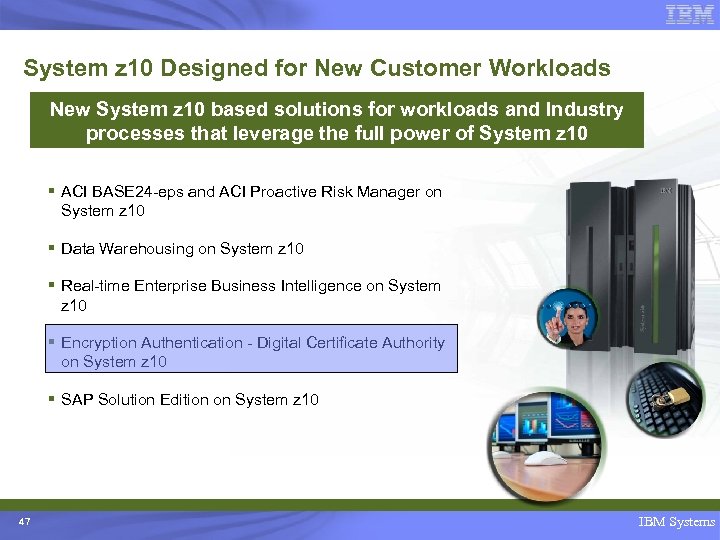Click slide number 47
720x540 pixels.
25,522
